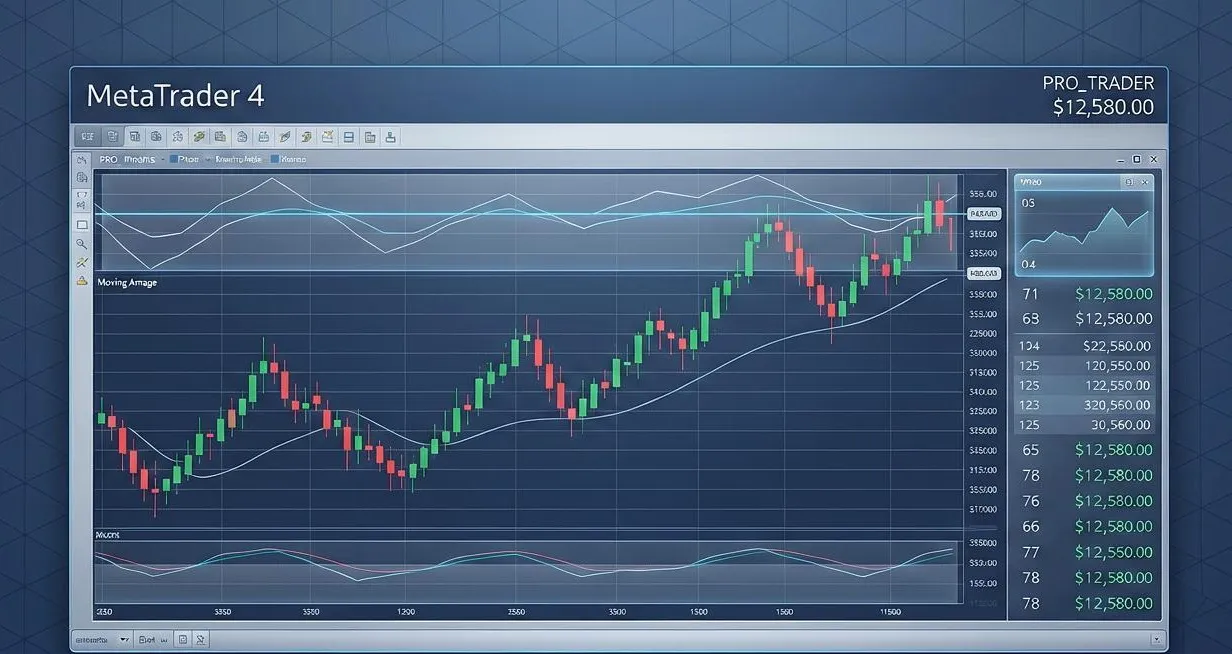Click the document icon next to the leftmost toolbar button
Image resolution: width=1232 pixels, height=654 pixels.
click(113, 136)
